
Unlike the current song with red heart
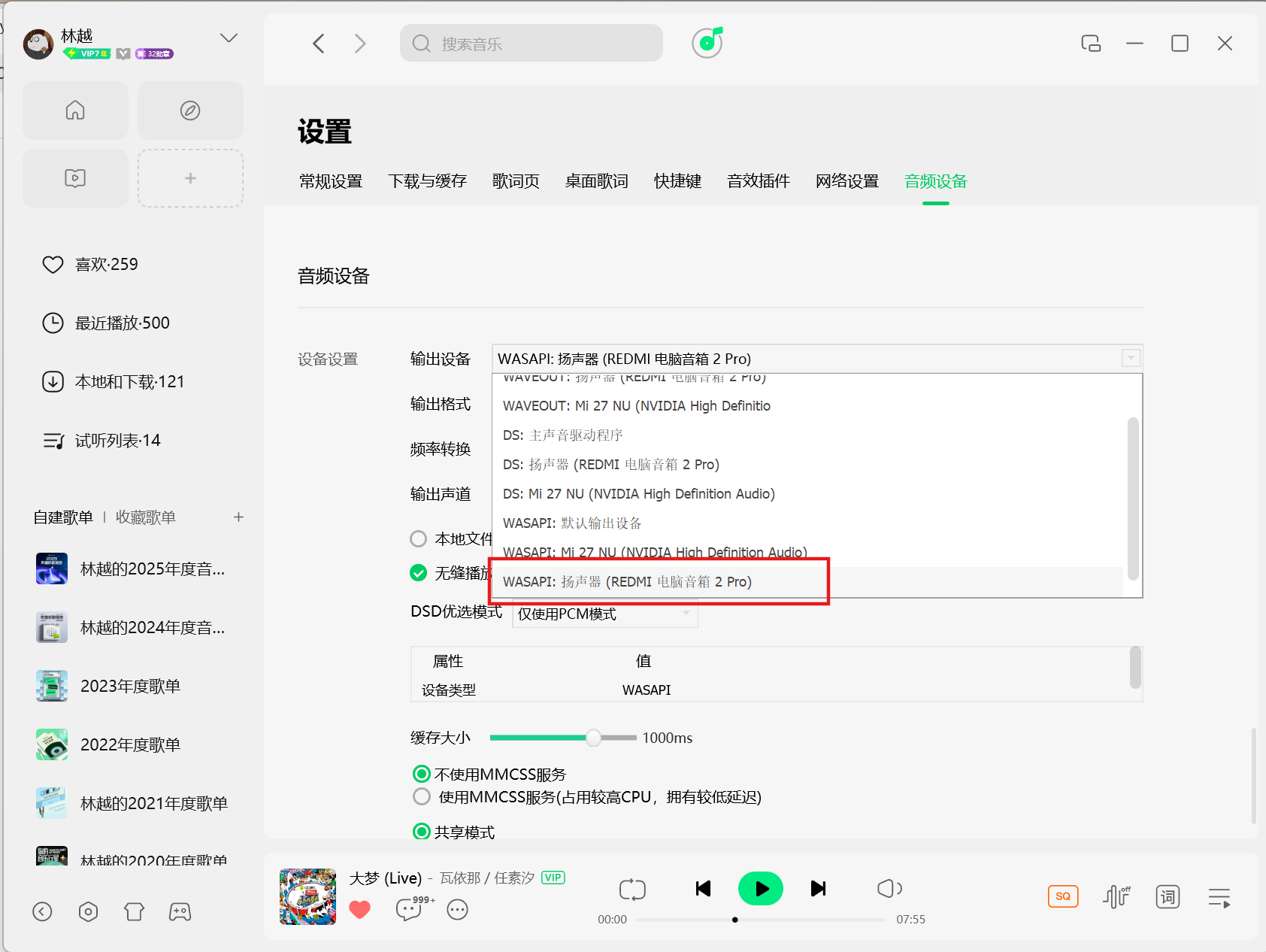360,909
